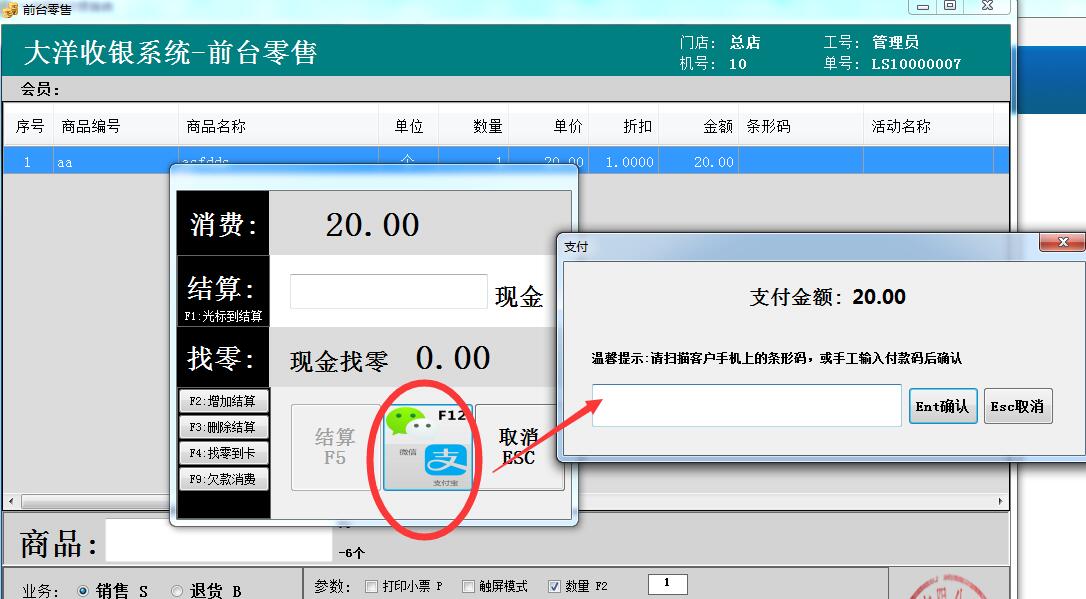This screenshot has height=599, width=1086.
Task: Click the 工号 管理员 label
Action: point(871,42)
